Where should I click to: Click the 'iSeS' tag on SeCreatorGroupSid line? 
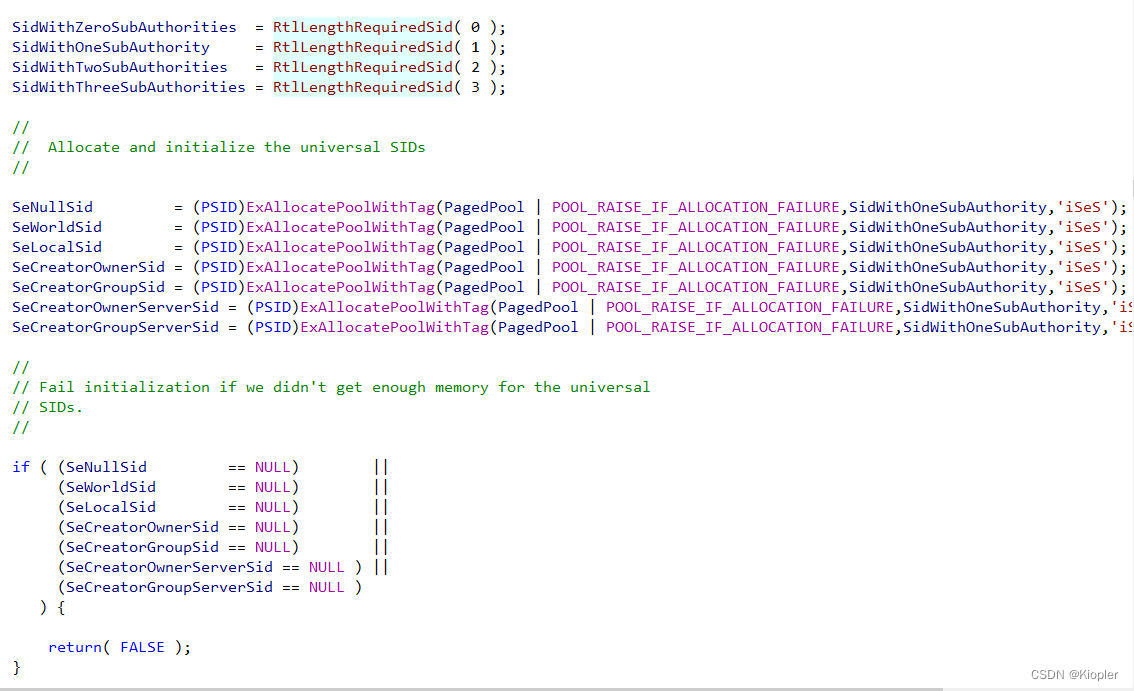pos(1083,287)
